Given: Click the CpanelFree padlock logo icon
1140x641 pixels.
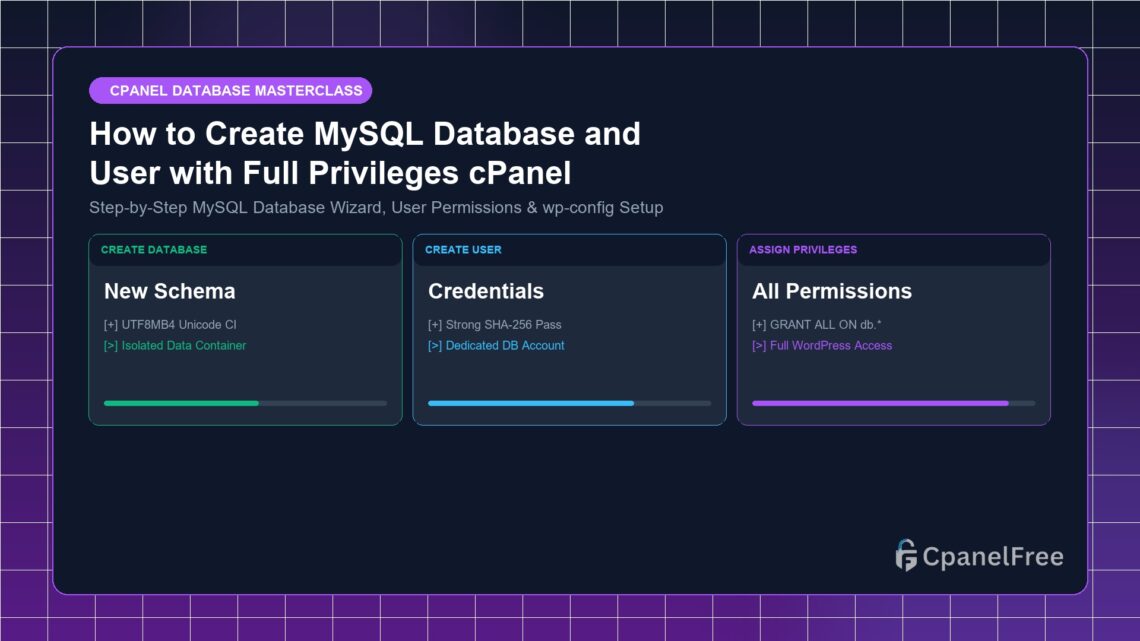Looking at the screenshot, I should tap(906, 556).
